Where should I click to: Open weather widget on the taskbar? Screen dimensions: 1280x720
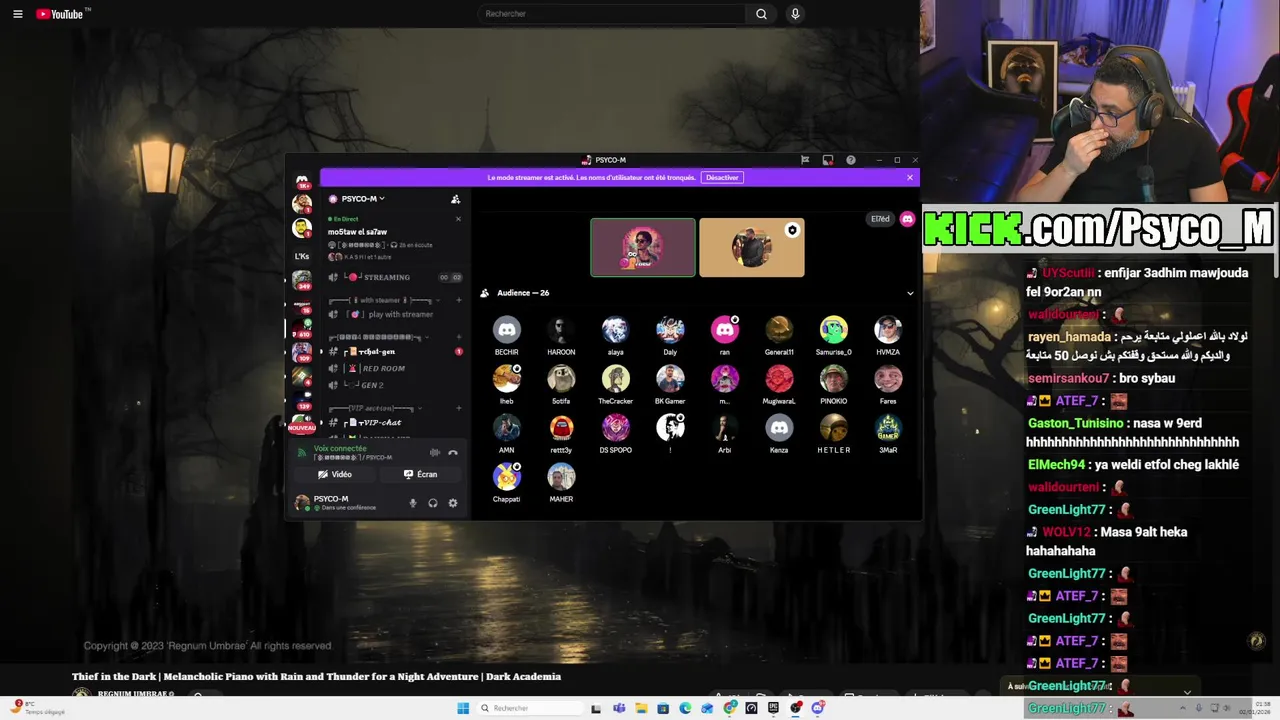tap(38, 708)
